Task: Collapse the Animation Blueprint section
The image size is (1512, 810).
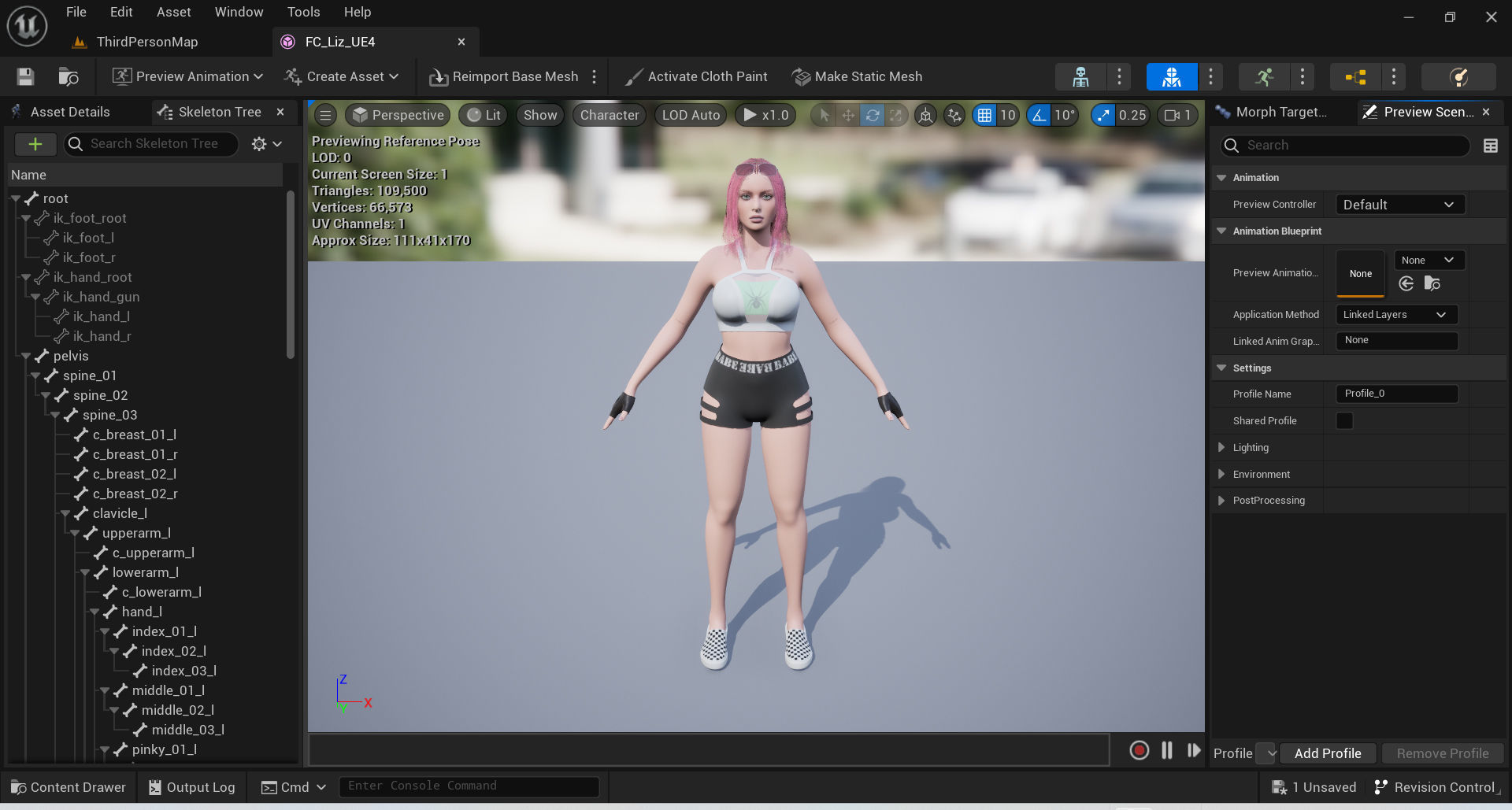Action: [x=1221, y=231]
